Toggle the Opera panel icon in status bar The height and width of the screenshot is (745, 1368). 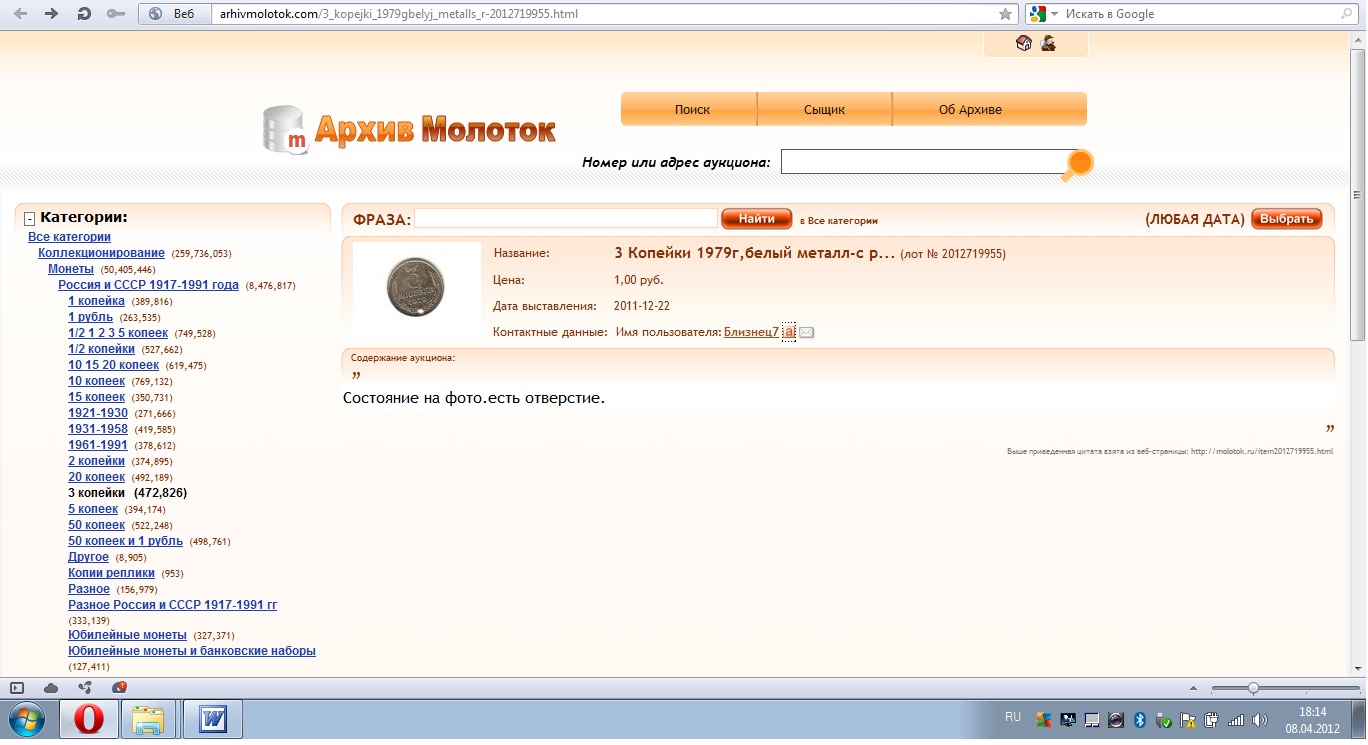[x=16, y=687]
